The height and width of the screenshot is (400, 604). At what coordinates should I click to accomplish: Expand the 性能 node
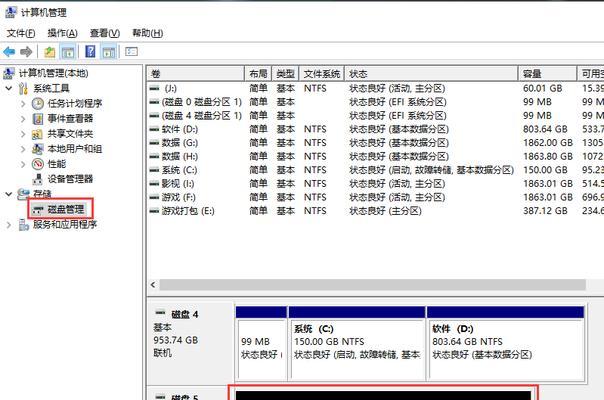point(23,164)
